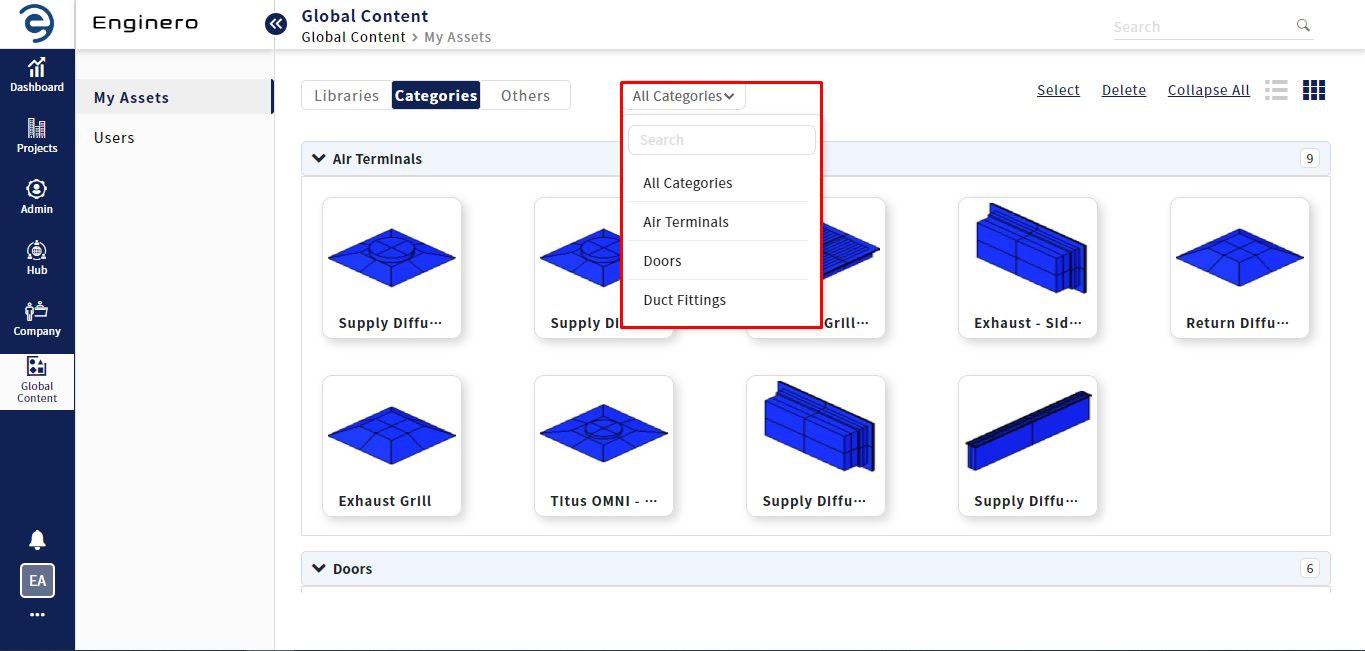Switch to the Others tab
The height and width of the screenshot is (651, 1365).
tap(525, 96)
